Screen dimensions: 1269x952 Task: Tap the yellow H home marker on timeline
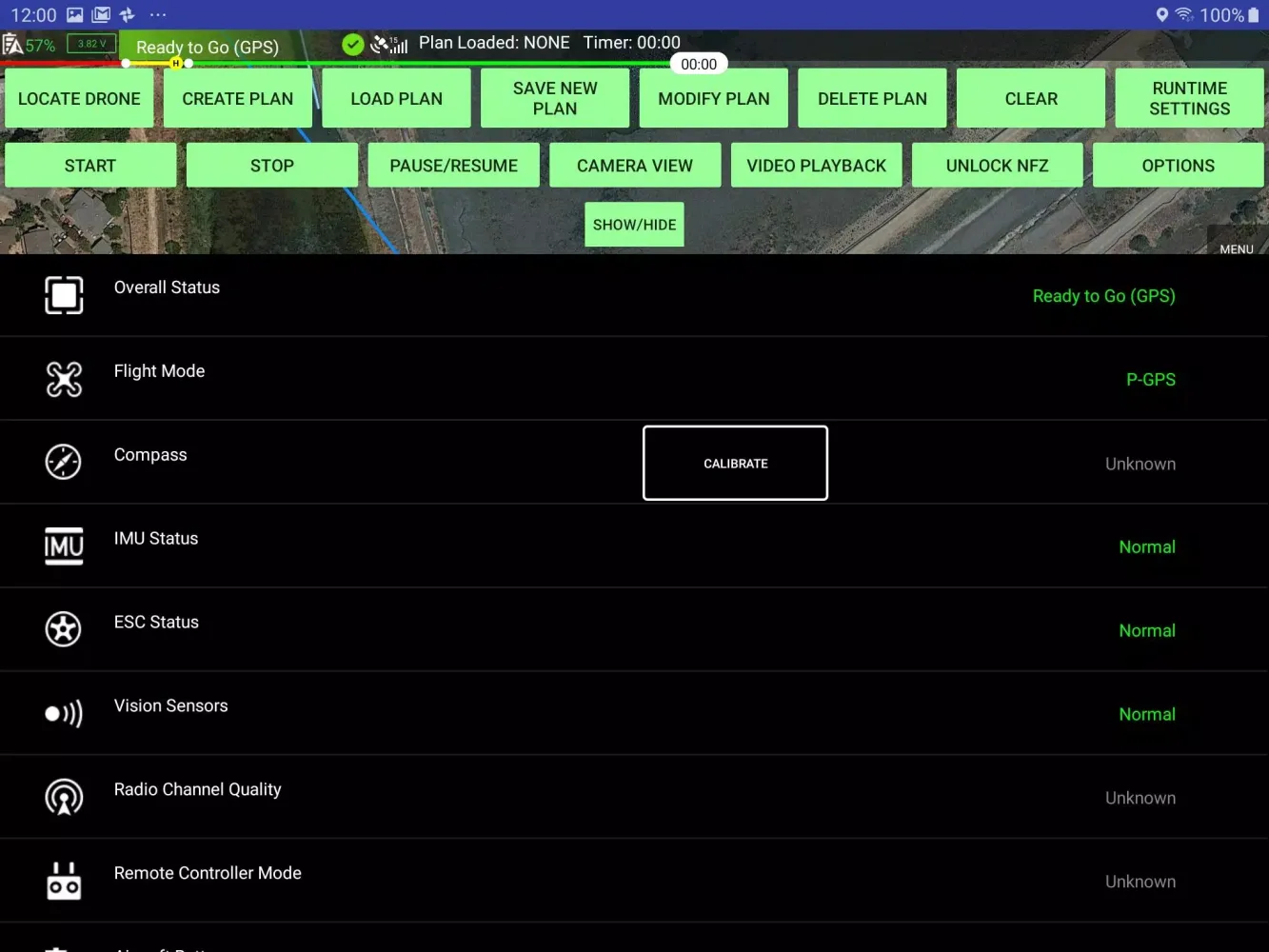coord(176,63)
